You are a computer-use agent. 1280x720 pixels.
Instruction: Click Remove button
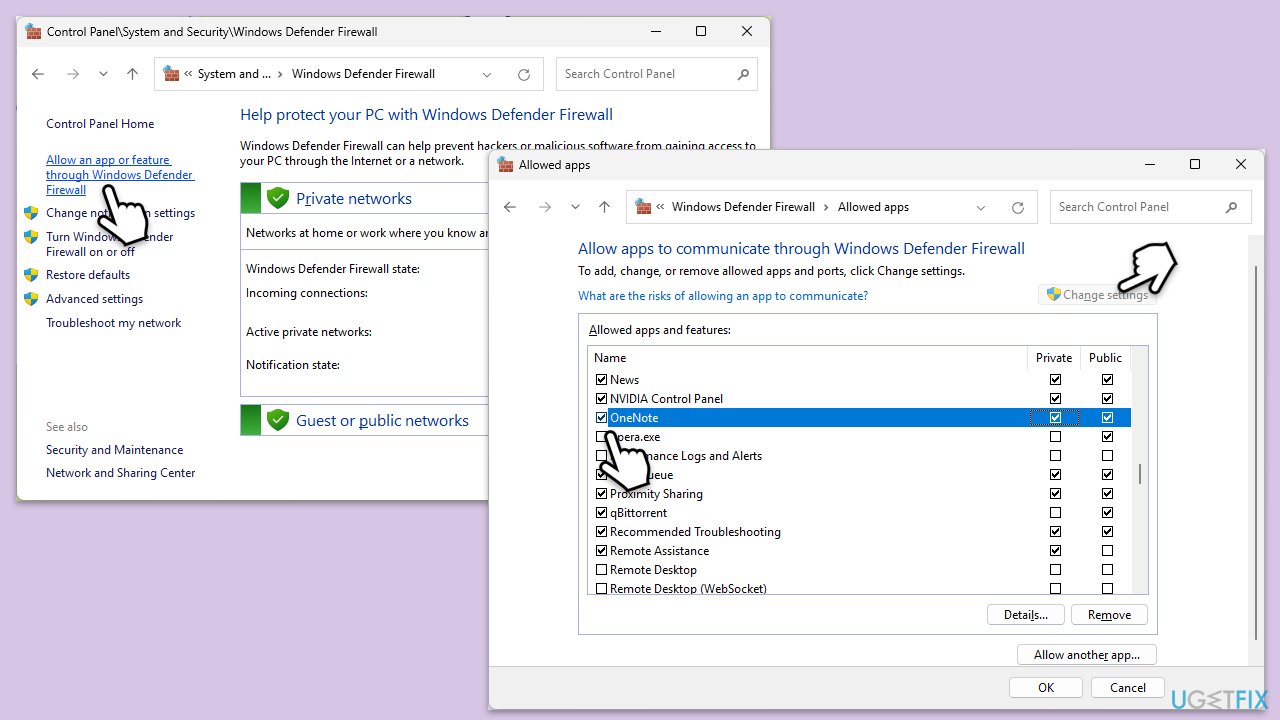(1109, 615)
